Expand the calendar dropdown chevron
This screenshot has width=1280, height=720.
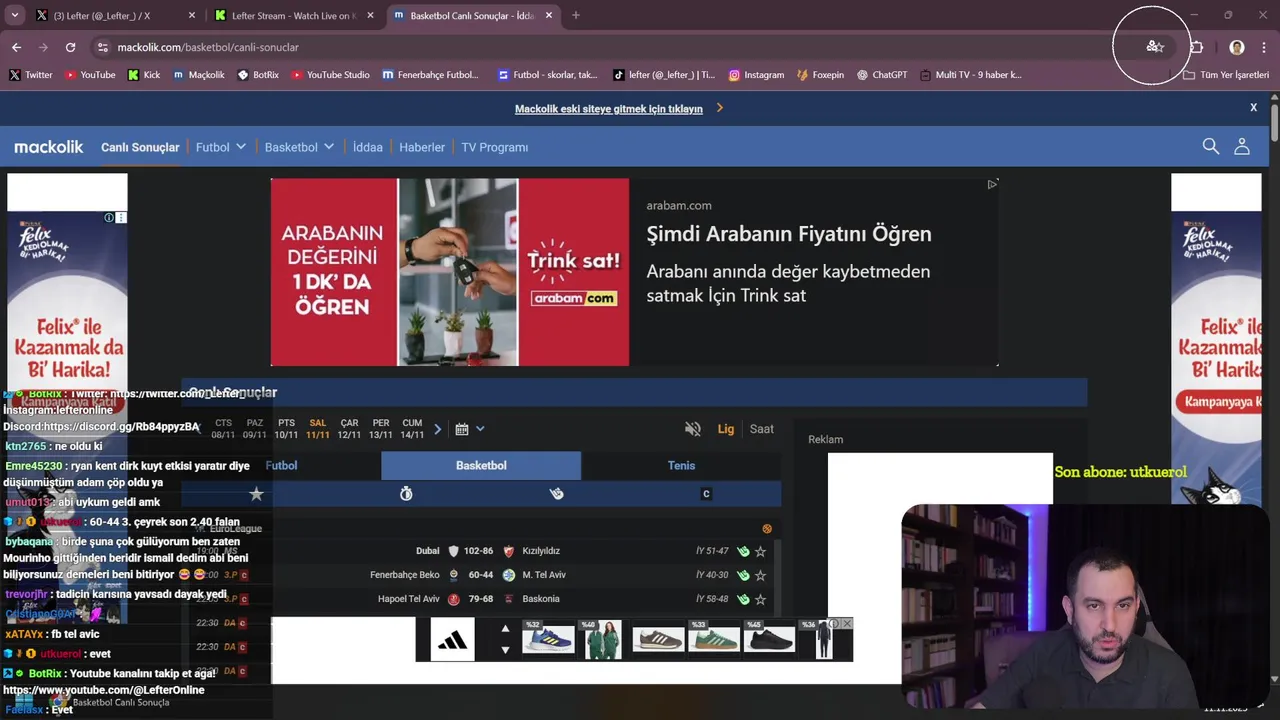[x=480, y=429]
